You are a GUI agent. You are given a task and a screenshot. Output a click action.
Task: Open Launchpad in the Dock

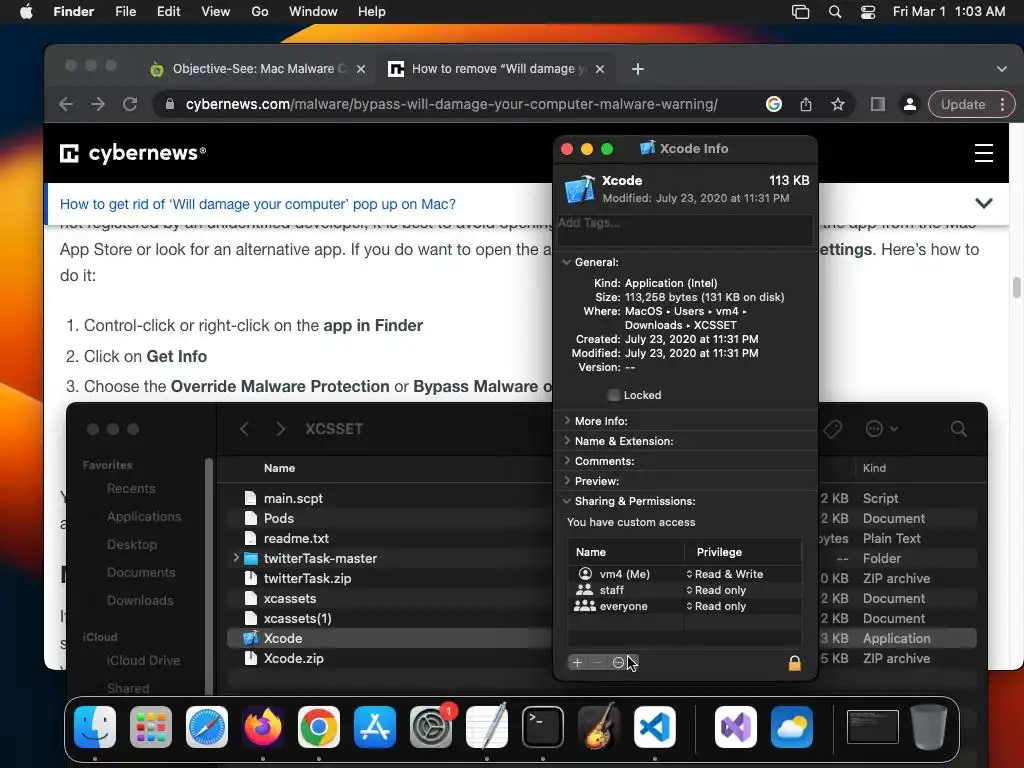[151, 727]
